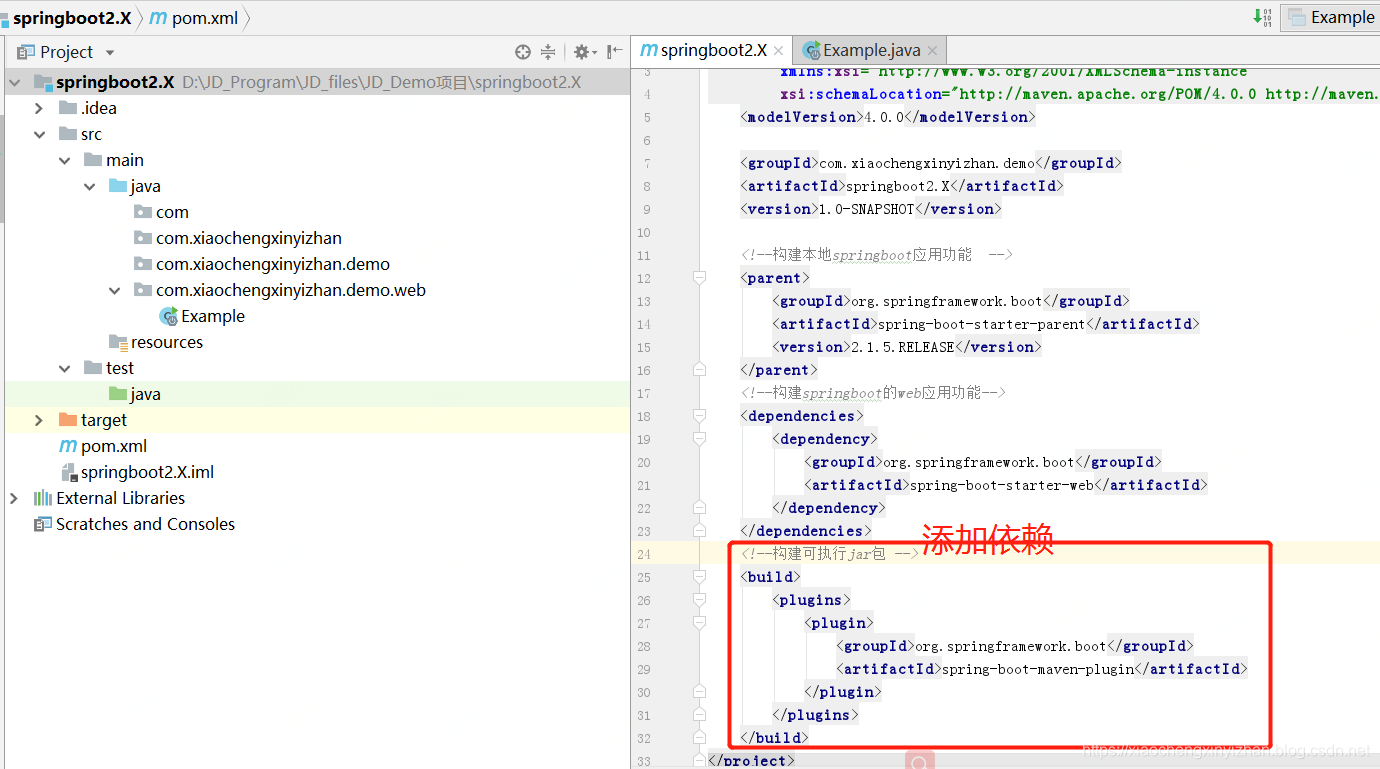Open the Example run configuration dropdown
Image resolution: width=1380 pixels, height=769 pixels.
[x=1331, y=17]
